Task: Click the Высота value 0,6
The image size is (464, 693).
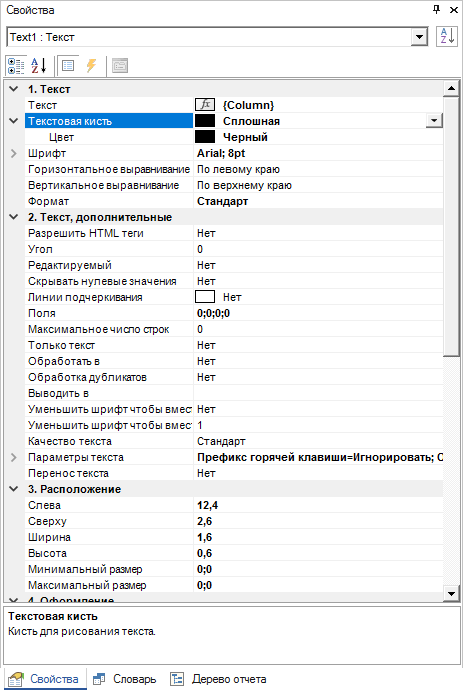Action: tap(204, 553)
